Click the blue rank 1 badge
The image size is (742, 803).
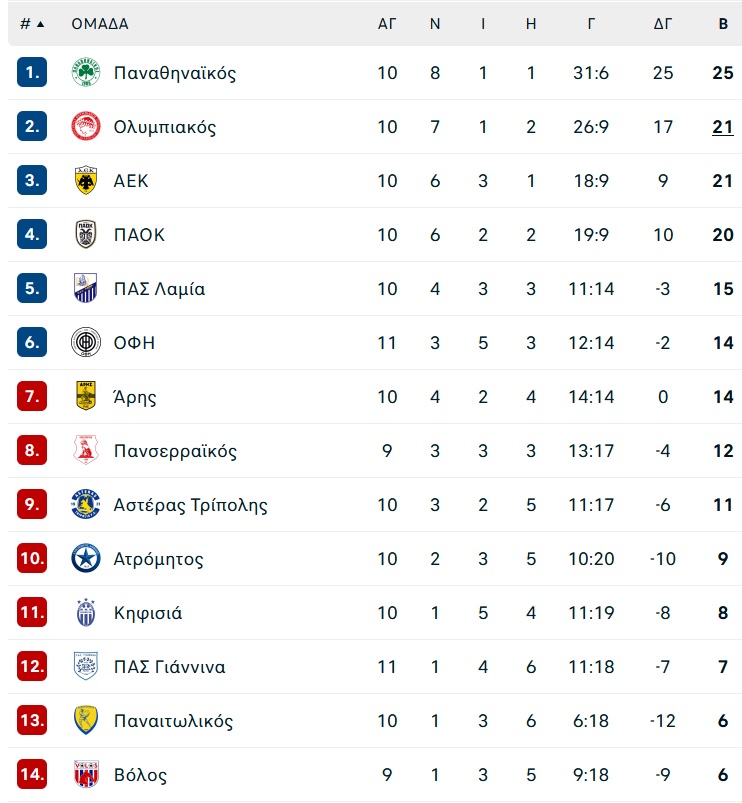(32, 72)
